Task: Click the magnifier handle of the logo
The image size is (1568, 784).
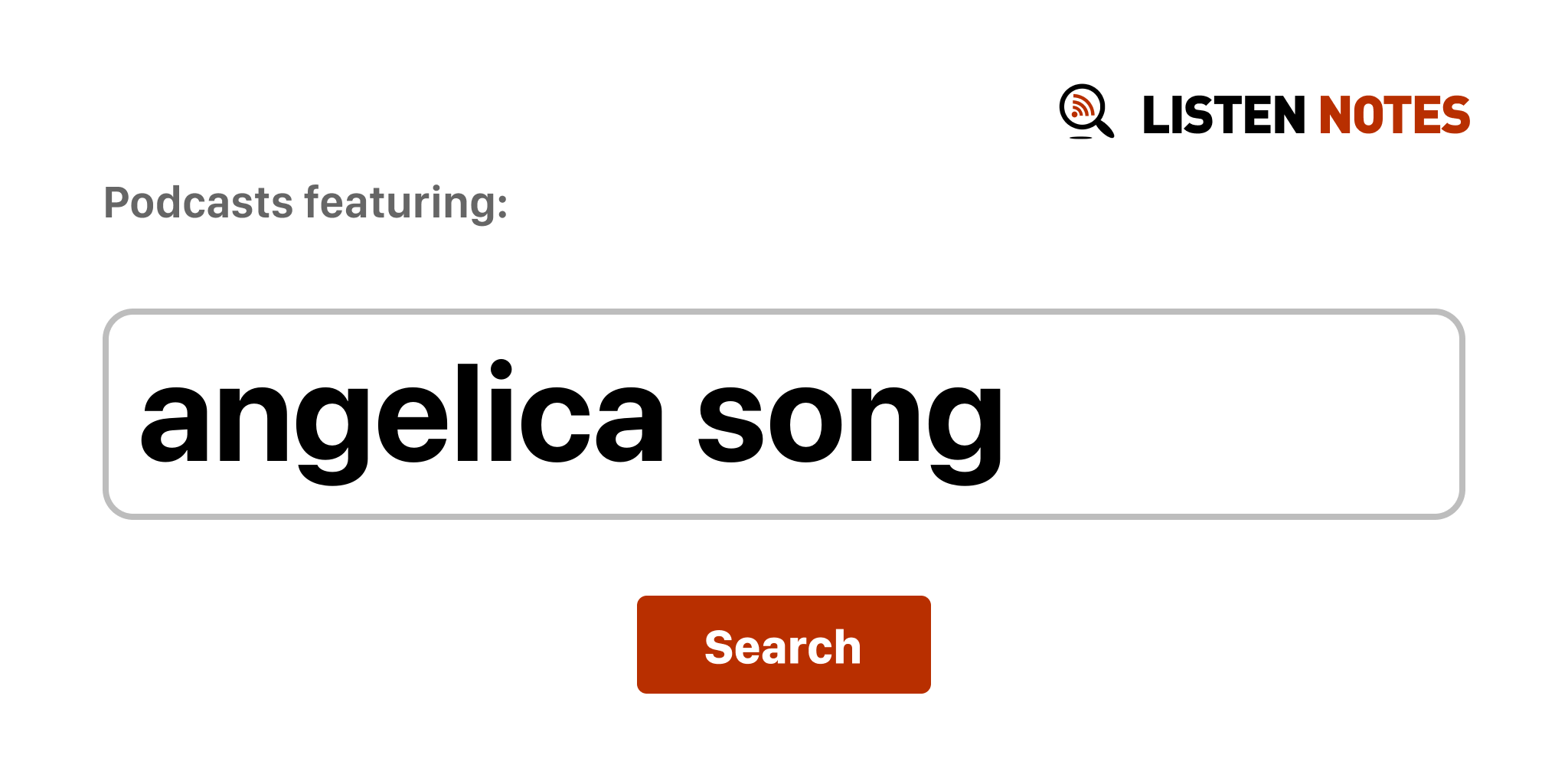Action: (x=1106, y=129)
